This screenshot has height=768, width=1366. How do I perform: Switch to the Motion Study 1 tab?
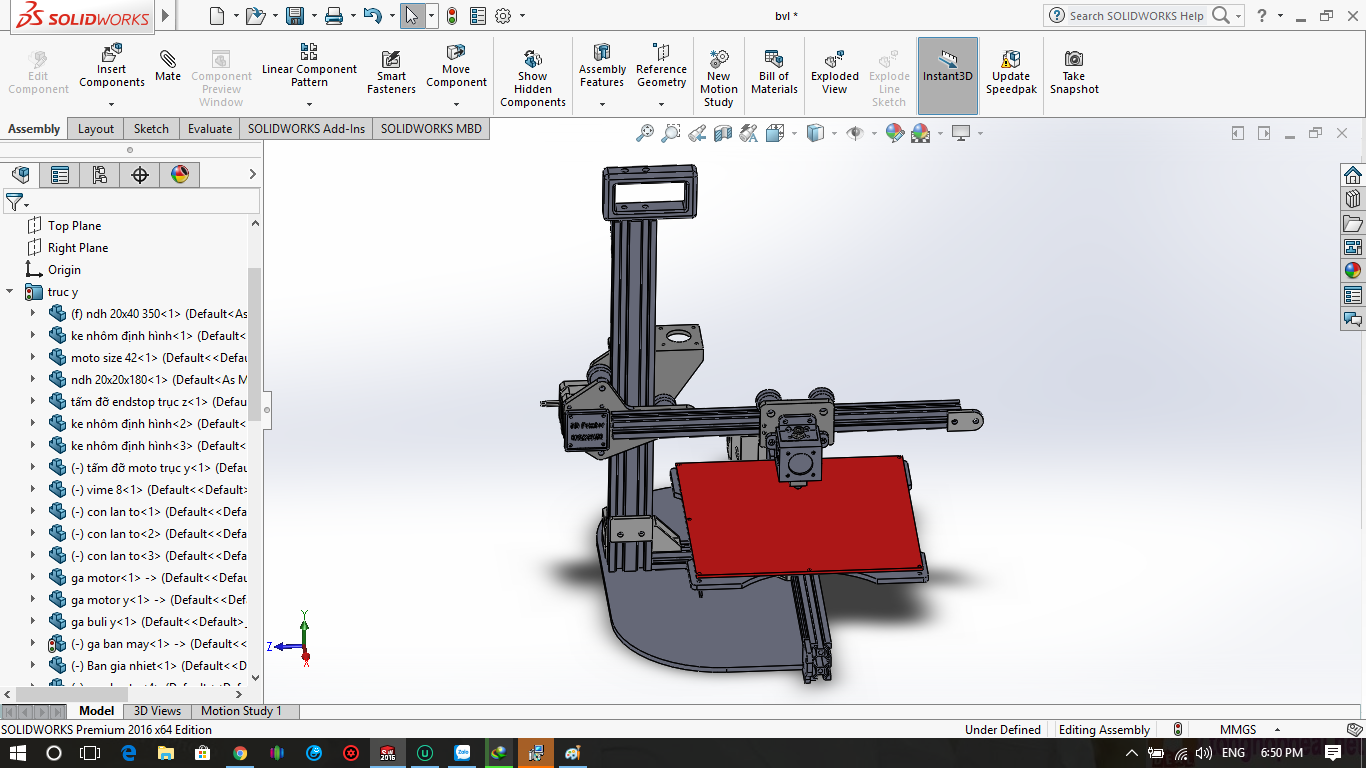point(241,711)
